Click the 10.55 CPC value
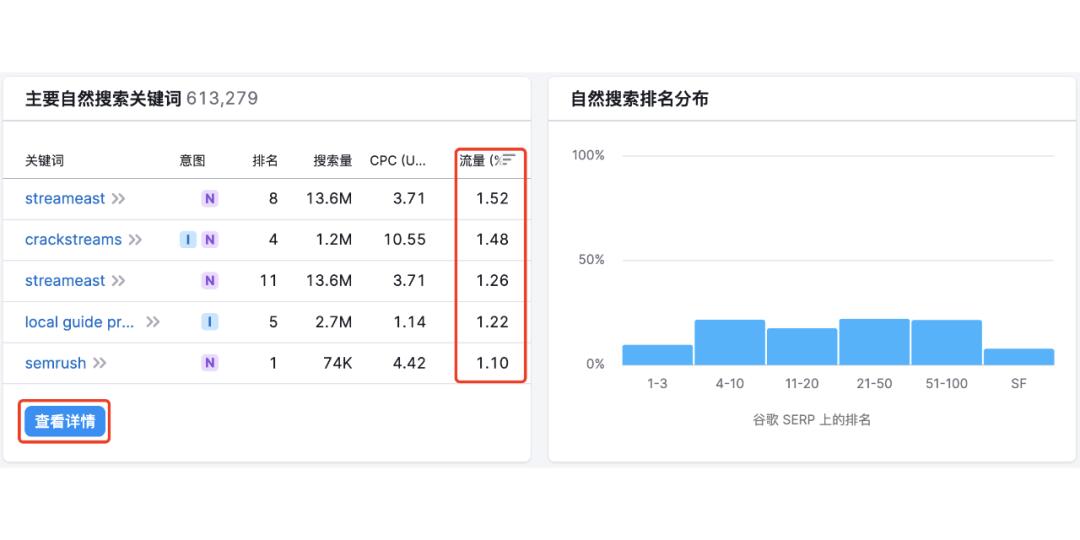This screenshot has width=1080, height=540. (405, 240)
